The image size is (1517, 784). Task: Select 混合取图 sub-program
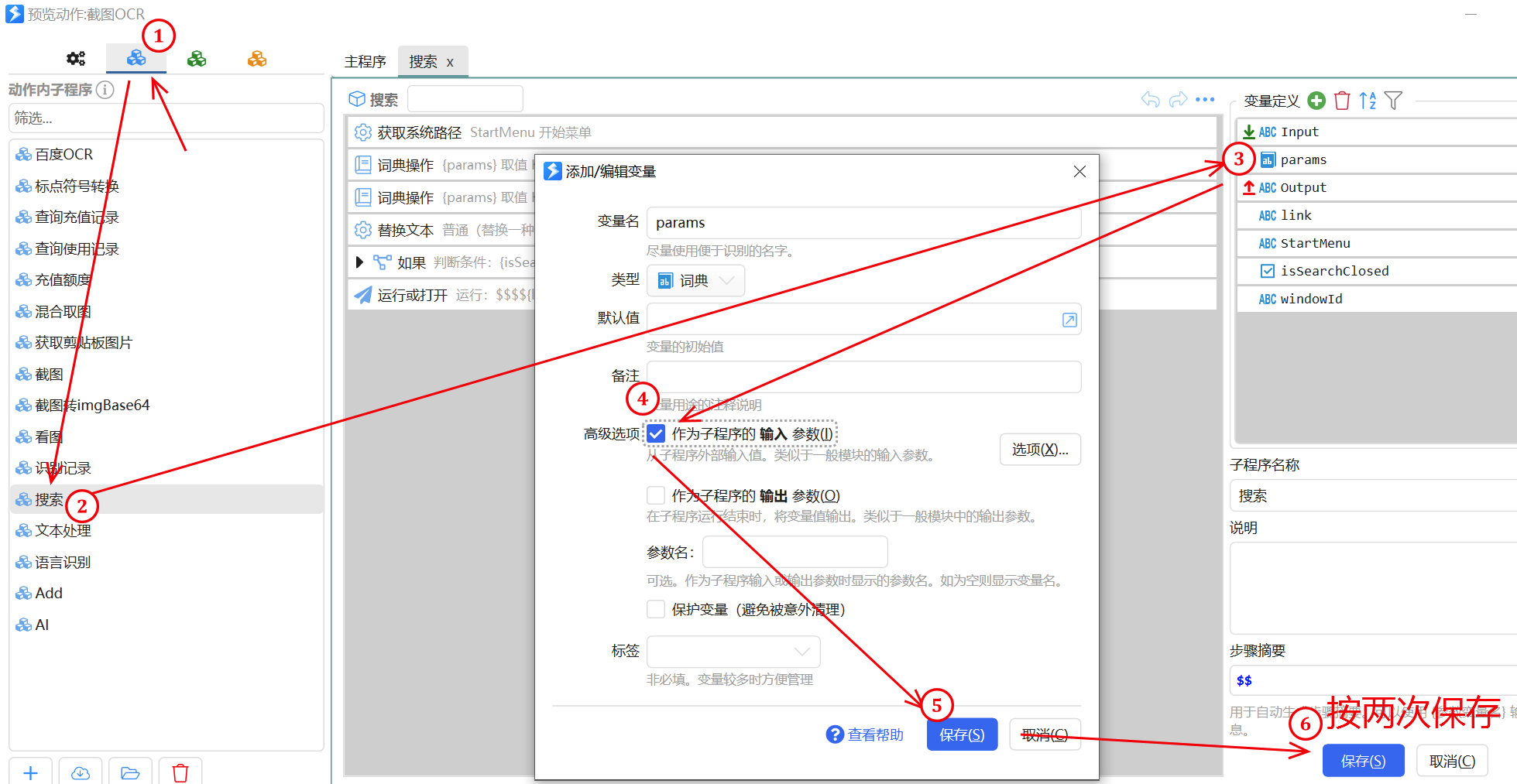point(166,311)
